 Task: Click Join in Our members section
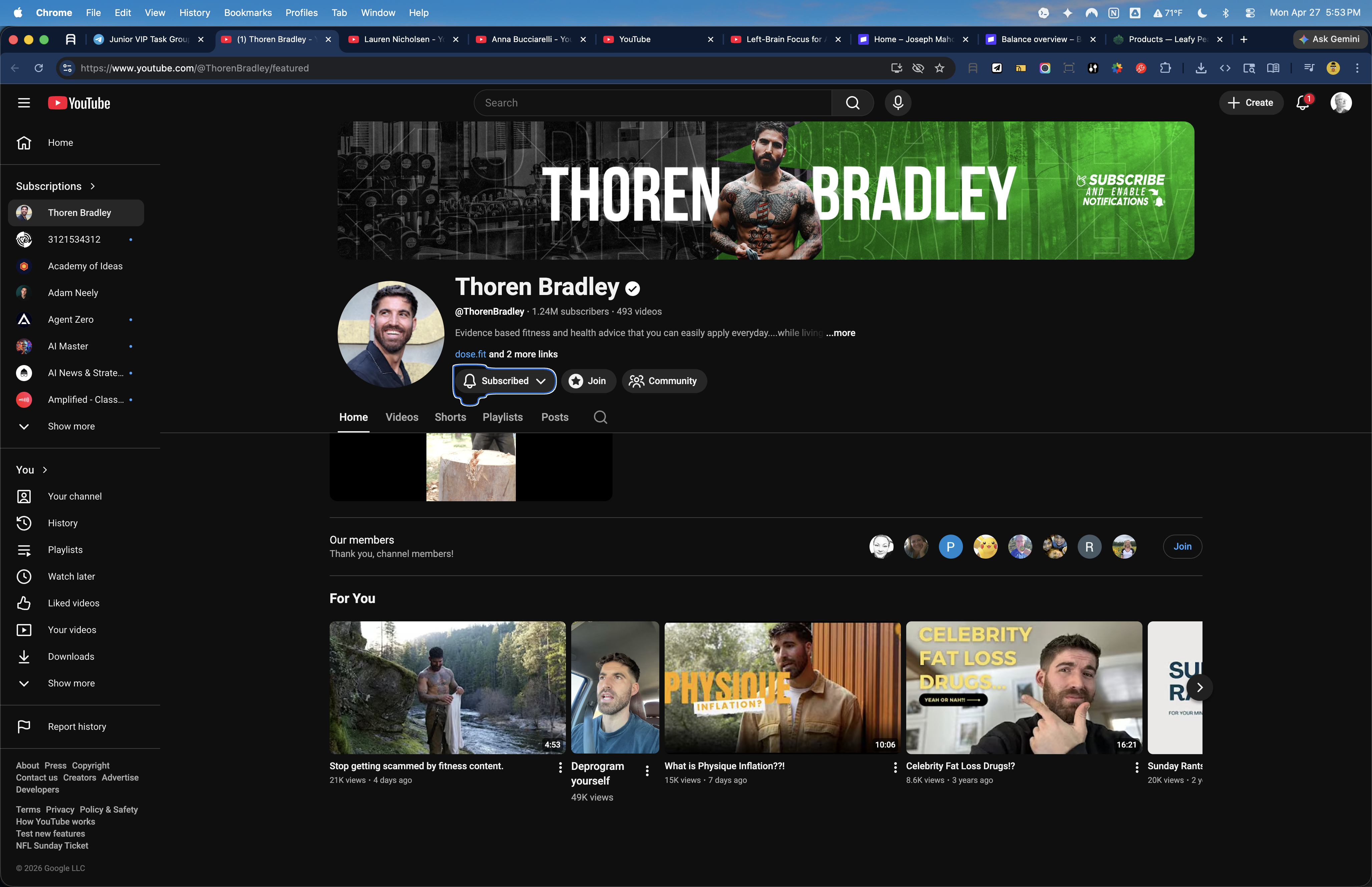[x=1182, y=547]
